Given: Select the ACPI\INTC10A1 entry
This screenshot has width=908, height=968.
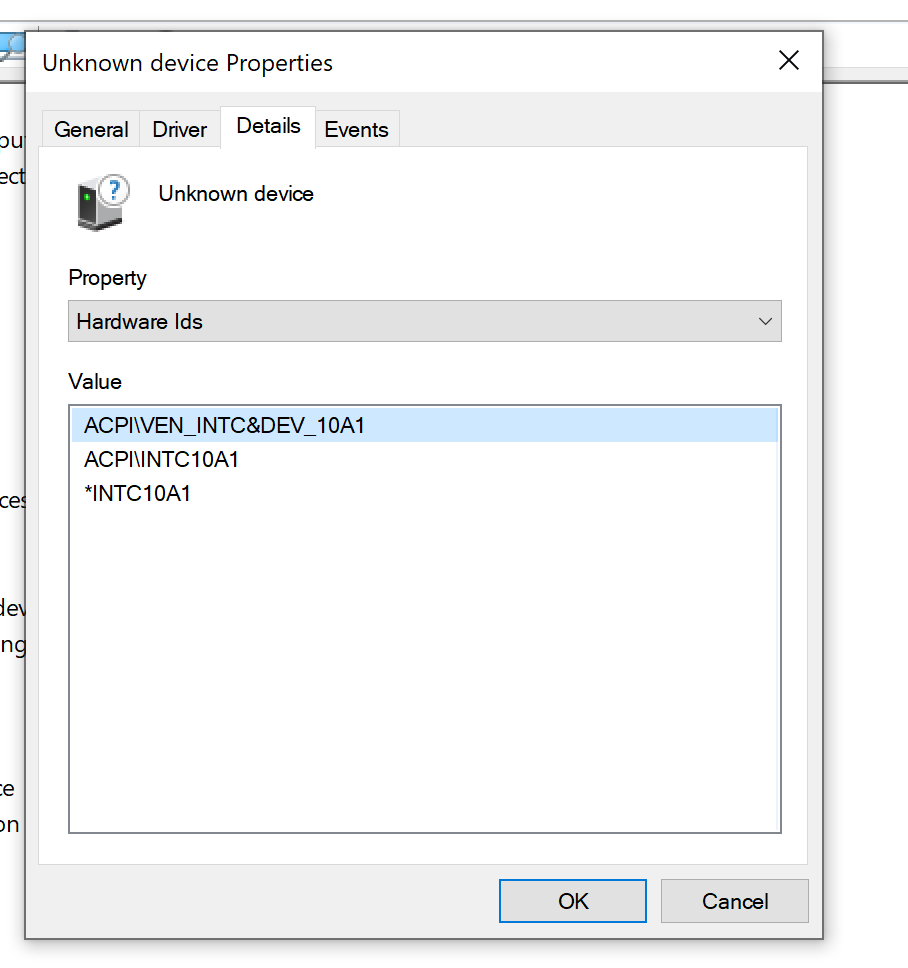Looking at the screenshot, I should tap(162, 460).
